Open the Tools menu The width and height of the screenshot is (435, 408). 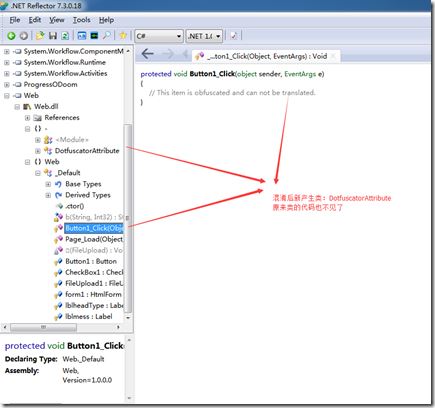tap(82, 20)
